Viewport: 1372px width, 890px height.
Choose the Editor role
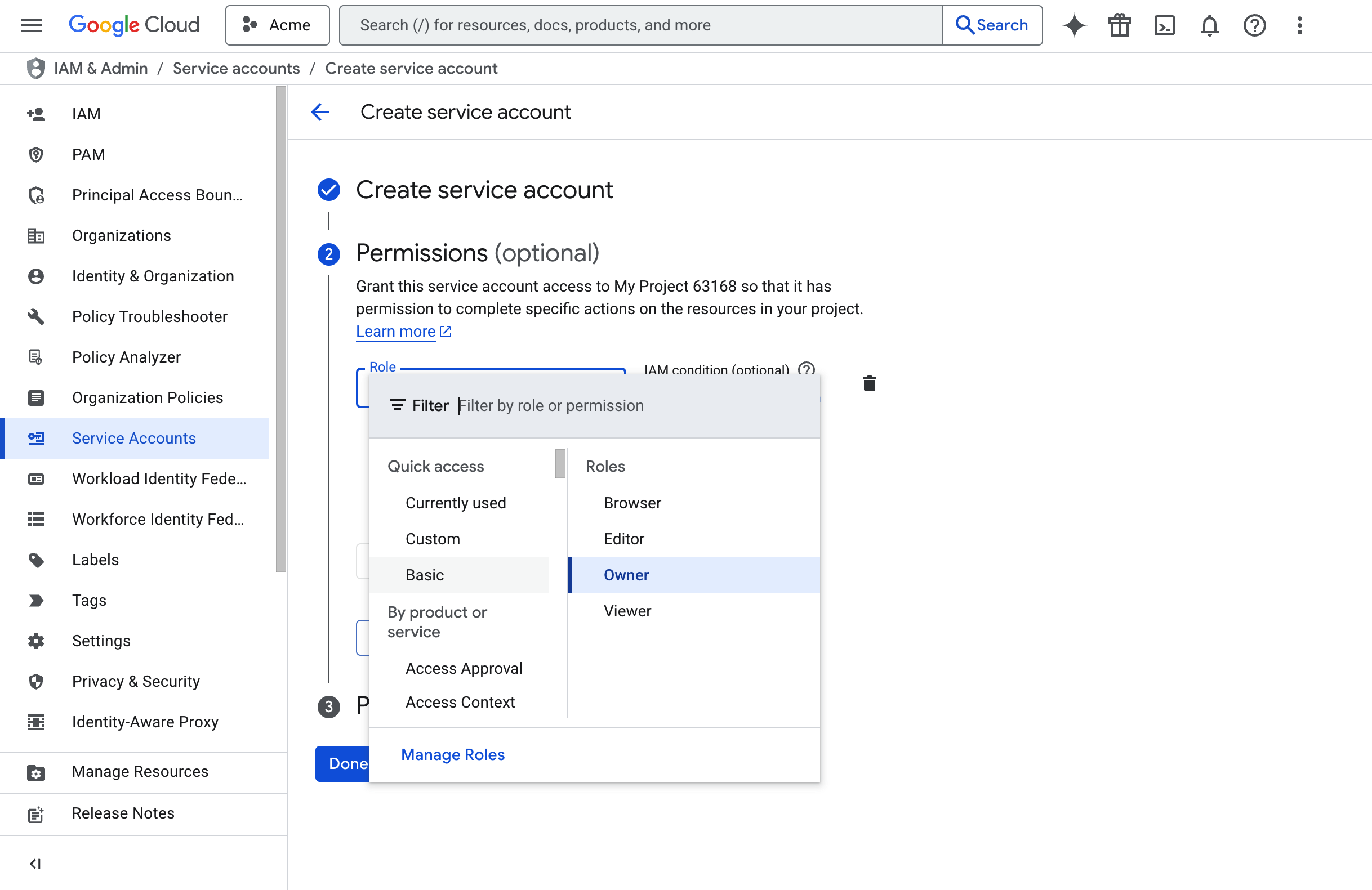click(694, 539)
